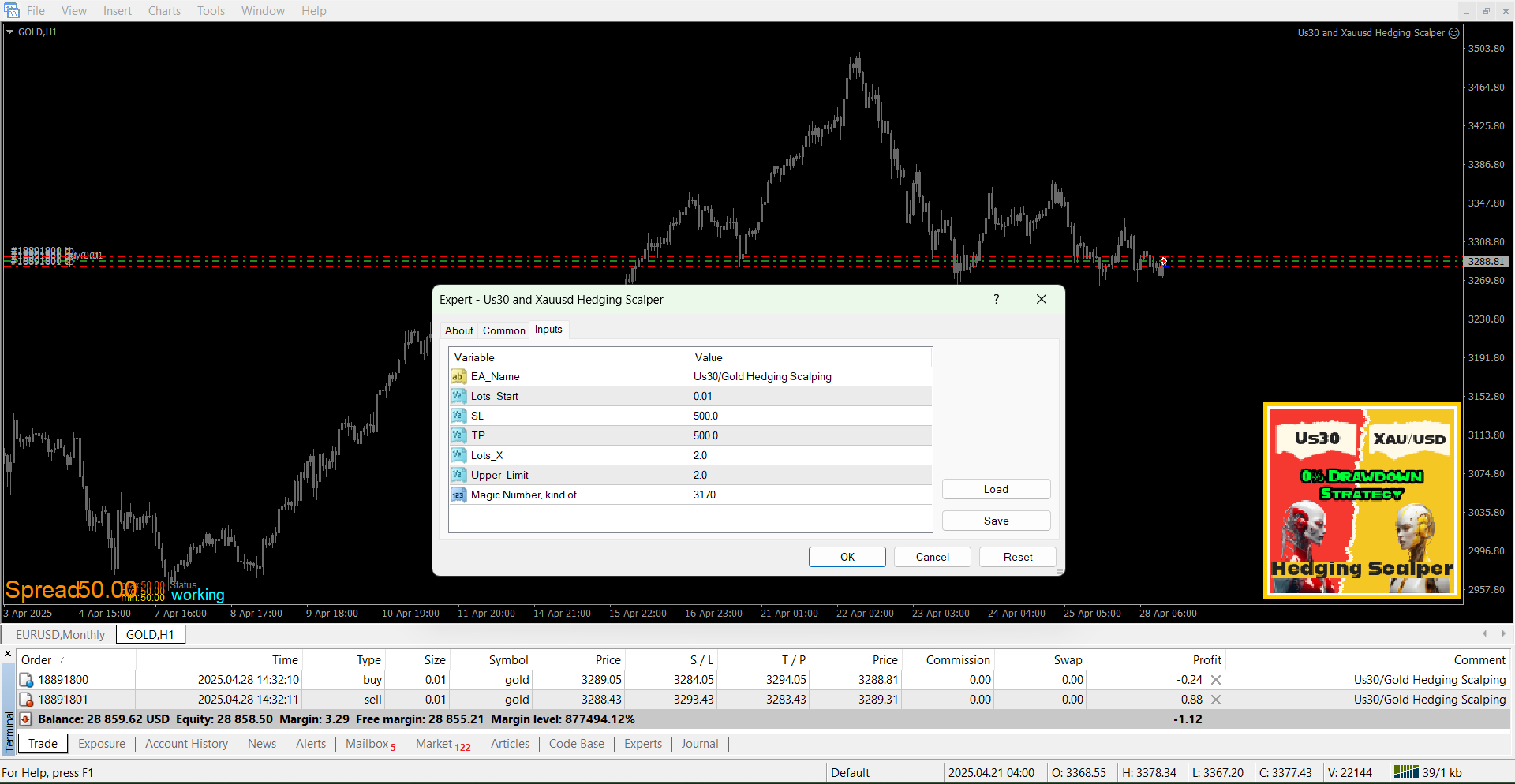
Task: Edit the Lots_Start value field
Action: coord(810,396)
